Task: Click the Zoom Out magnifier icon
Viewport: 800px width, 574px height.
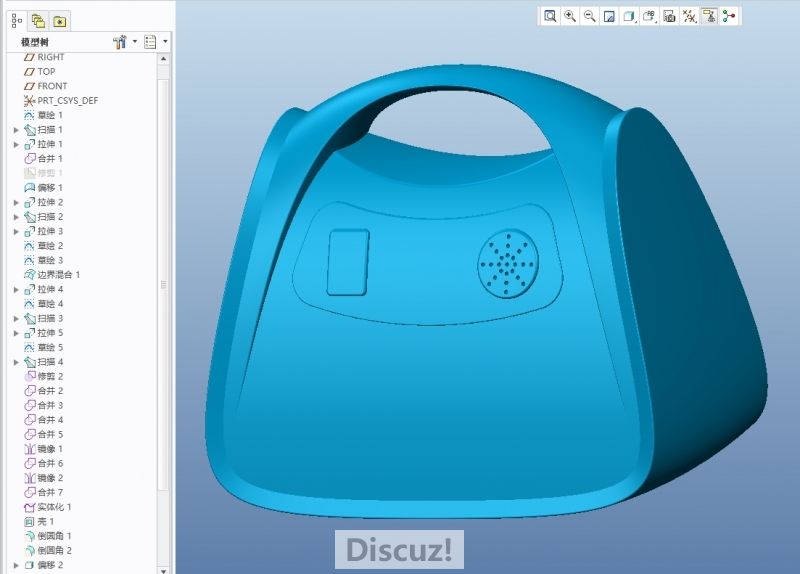Action: 590,16
